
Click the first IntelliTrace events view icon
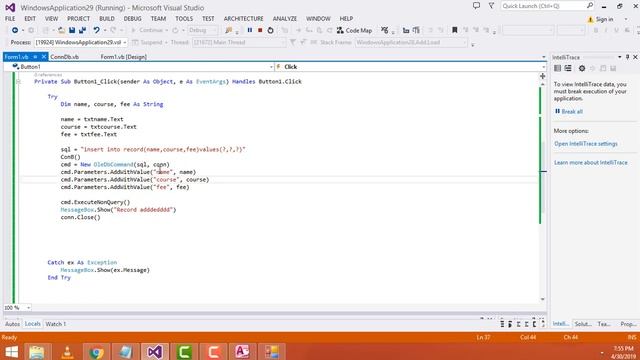click(x=557, y=68)
